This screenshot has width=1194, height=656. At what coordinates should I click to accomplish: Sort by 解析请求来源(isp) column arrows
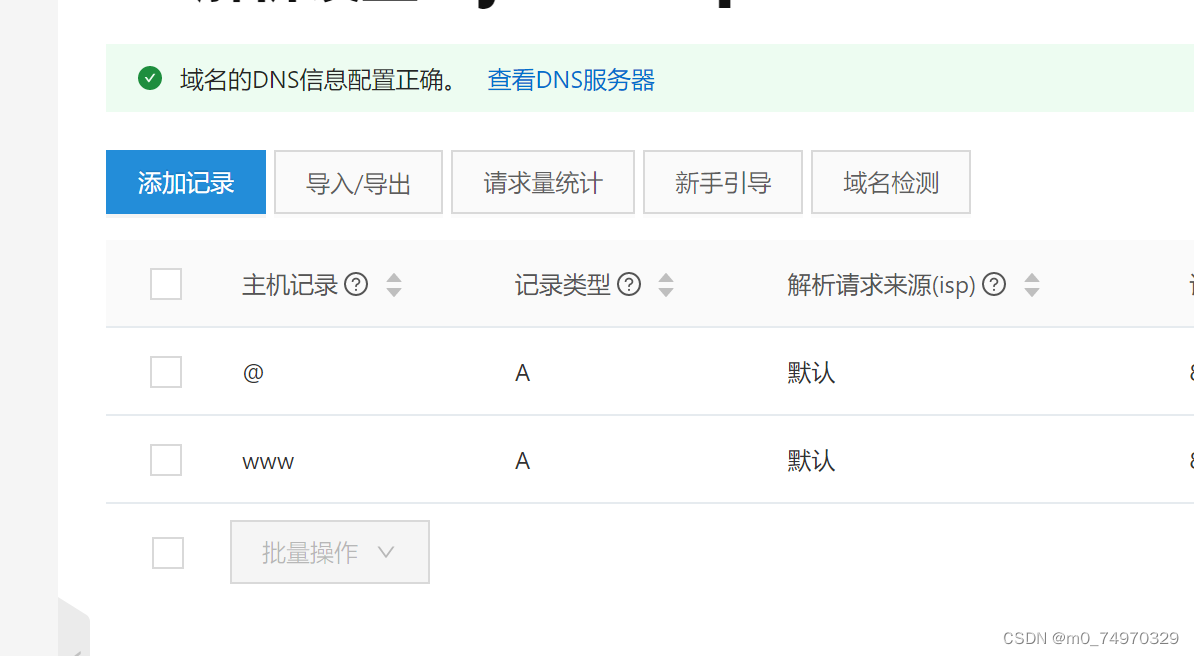1032,285
